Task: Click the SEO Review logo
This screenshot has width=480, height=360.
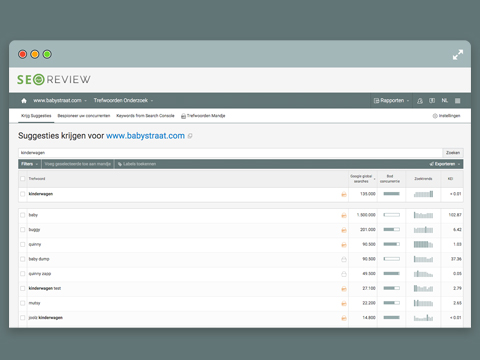Action: [x=54, y=80]
